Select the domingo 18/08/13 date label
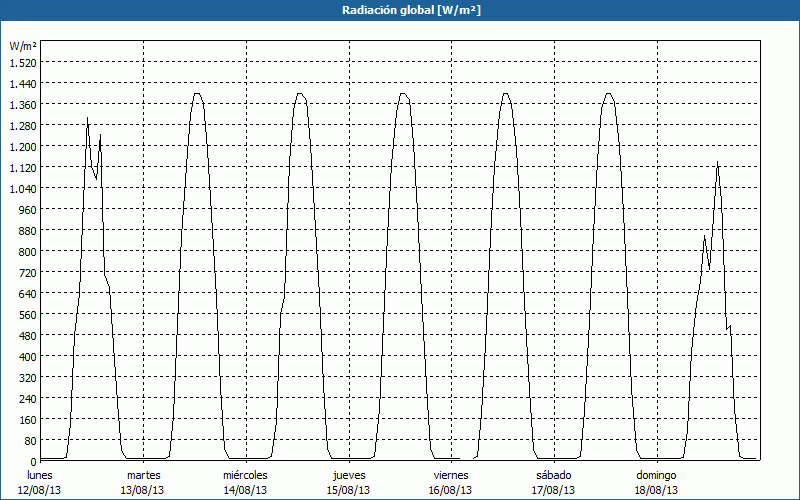 click(657, 482)
